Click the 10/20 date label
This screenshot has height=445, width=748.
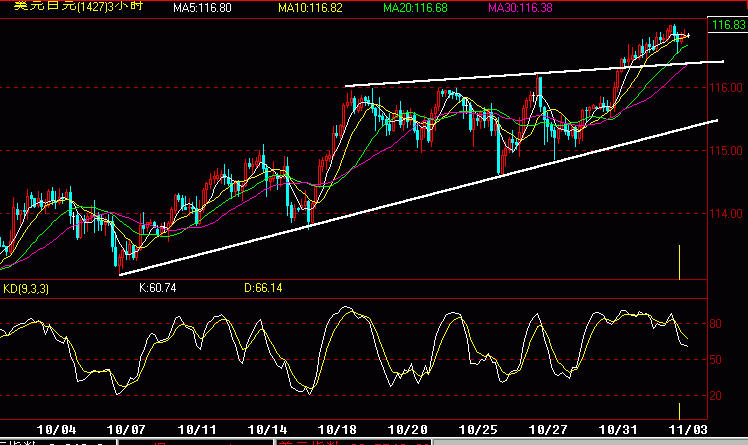[407, 430]
